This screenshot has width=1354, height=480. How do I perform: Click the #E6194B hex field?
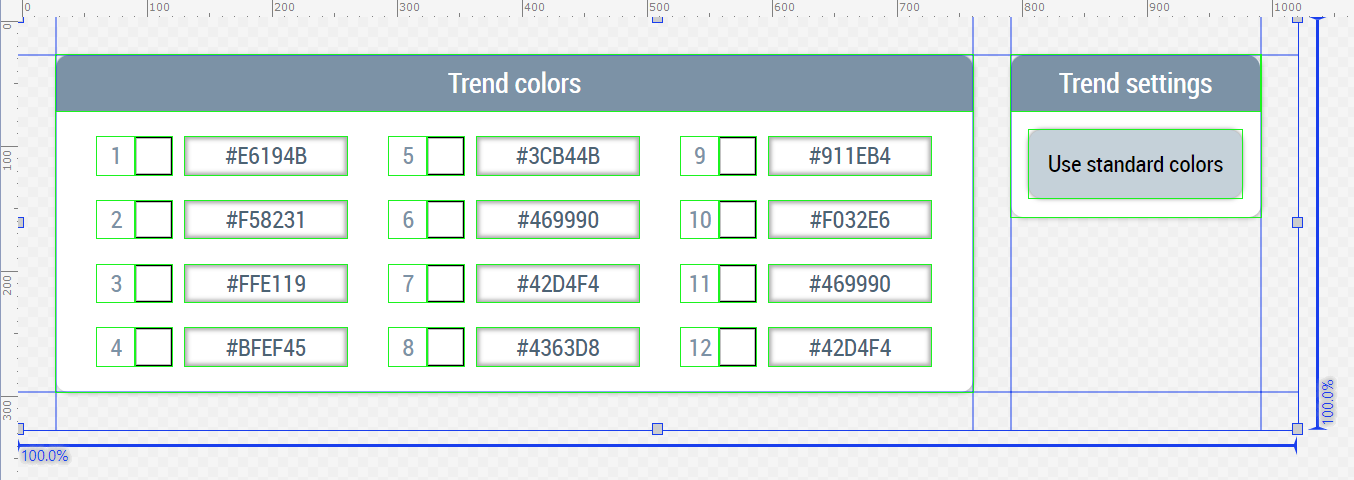(x=266, y=156)
